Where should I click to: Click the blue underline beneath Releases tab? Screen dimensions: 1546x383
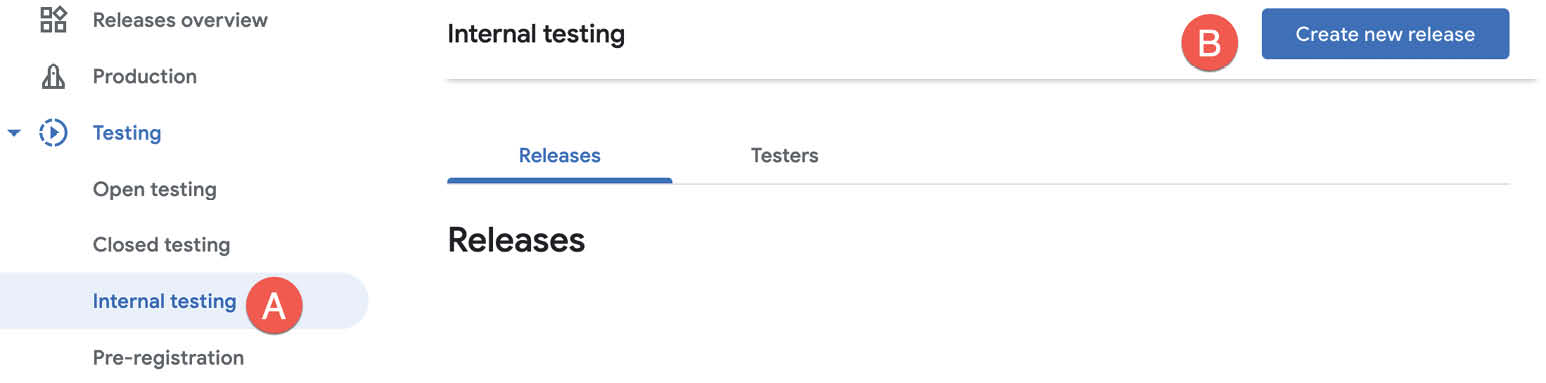[x=560, y=181]
